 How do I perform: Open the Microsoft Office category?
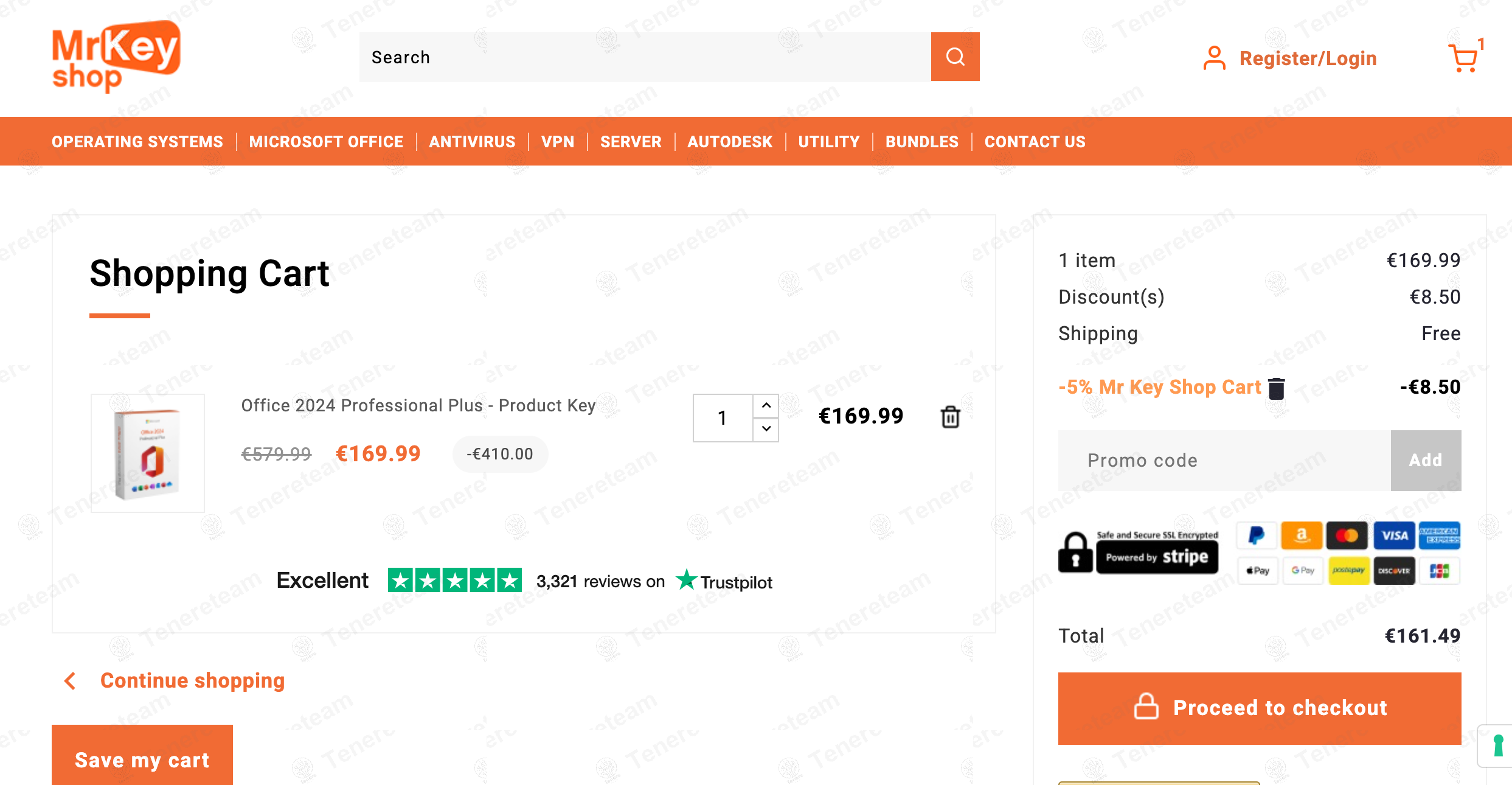(x=326, y=142)
